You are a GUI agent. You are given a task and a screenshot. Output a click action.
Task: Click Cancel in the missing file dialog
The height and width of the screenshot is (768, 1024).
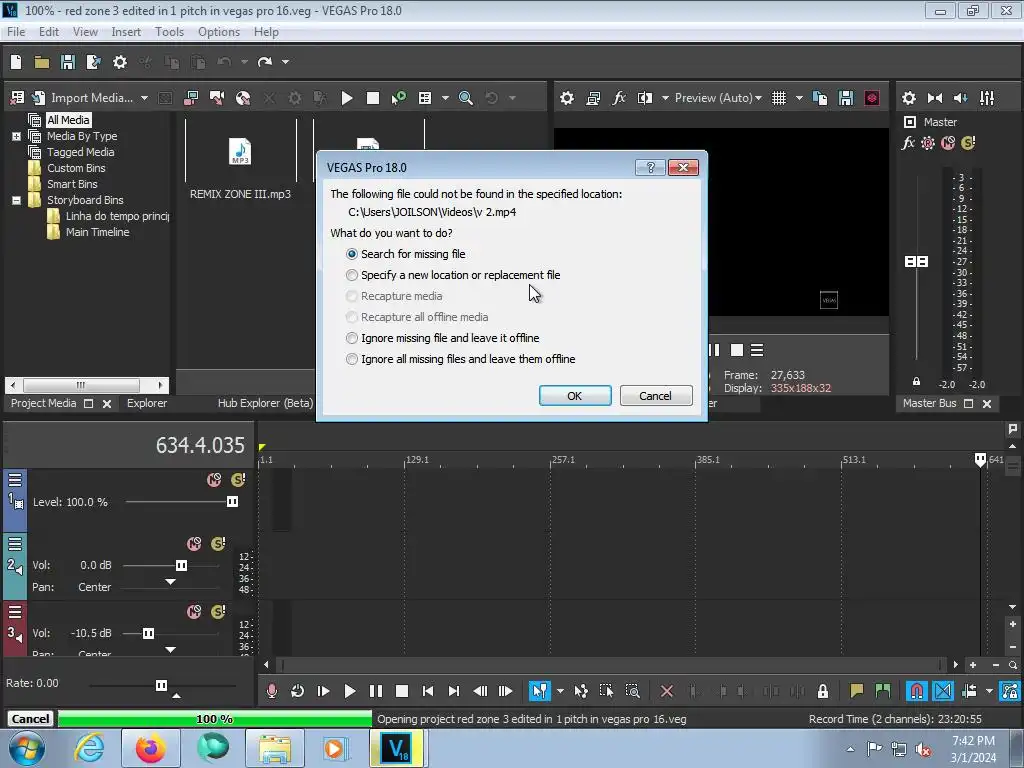[656, 396]
